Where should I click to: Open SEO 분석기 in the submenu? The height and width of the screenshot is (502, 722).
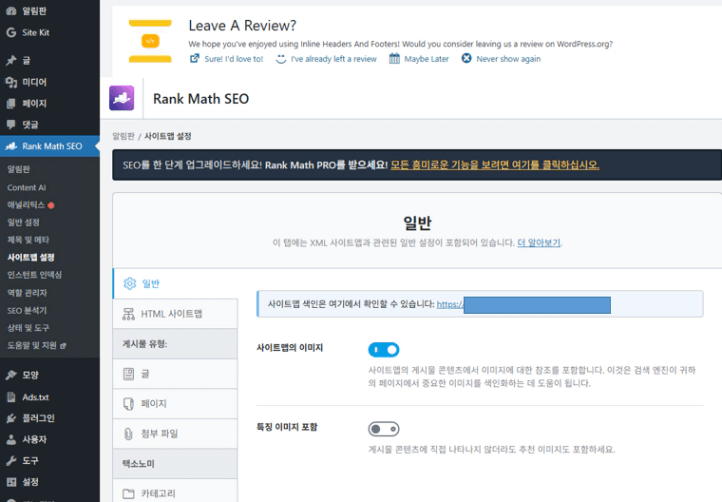27,310
